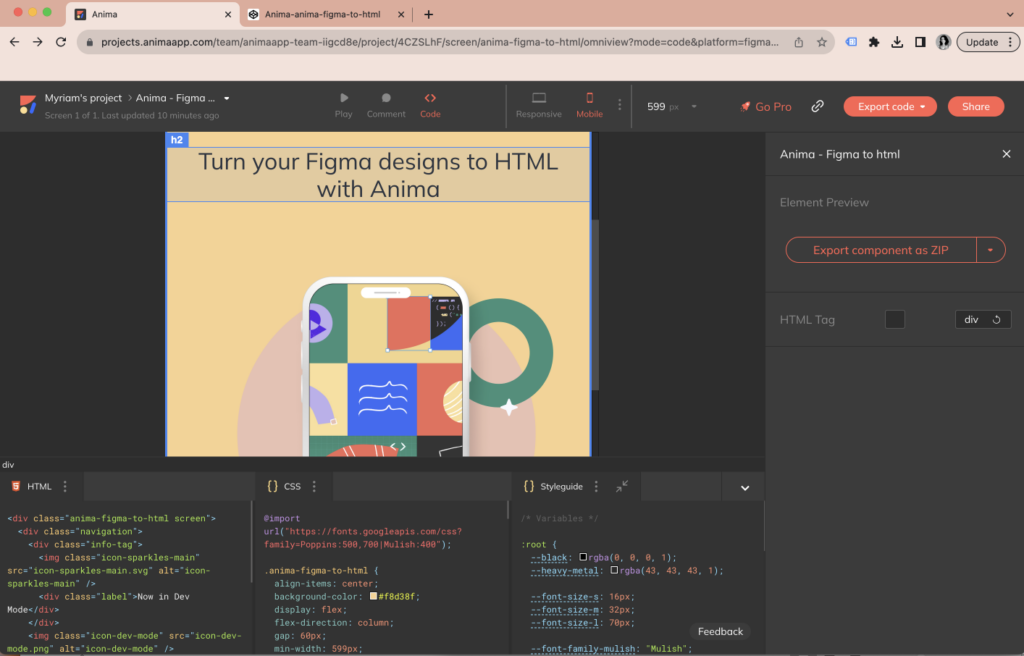Open the Export component as ZIP dropdown arrow

point(990,249)
